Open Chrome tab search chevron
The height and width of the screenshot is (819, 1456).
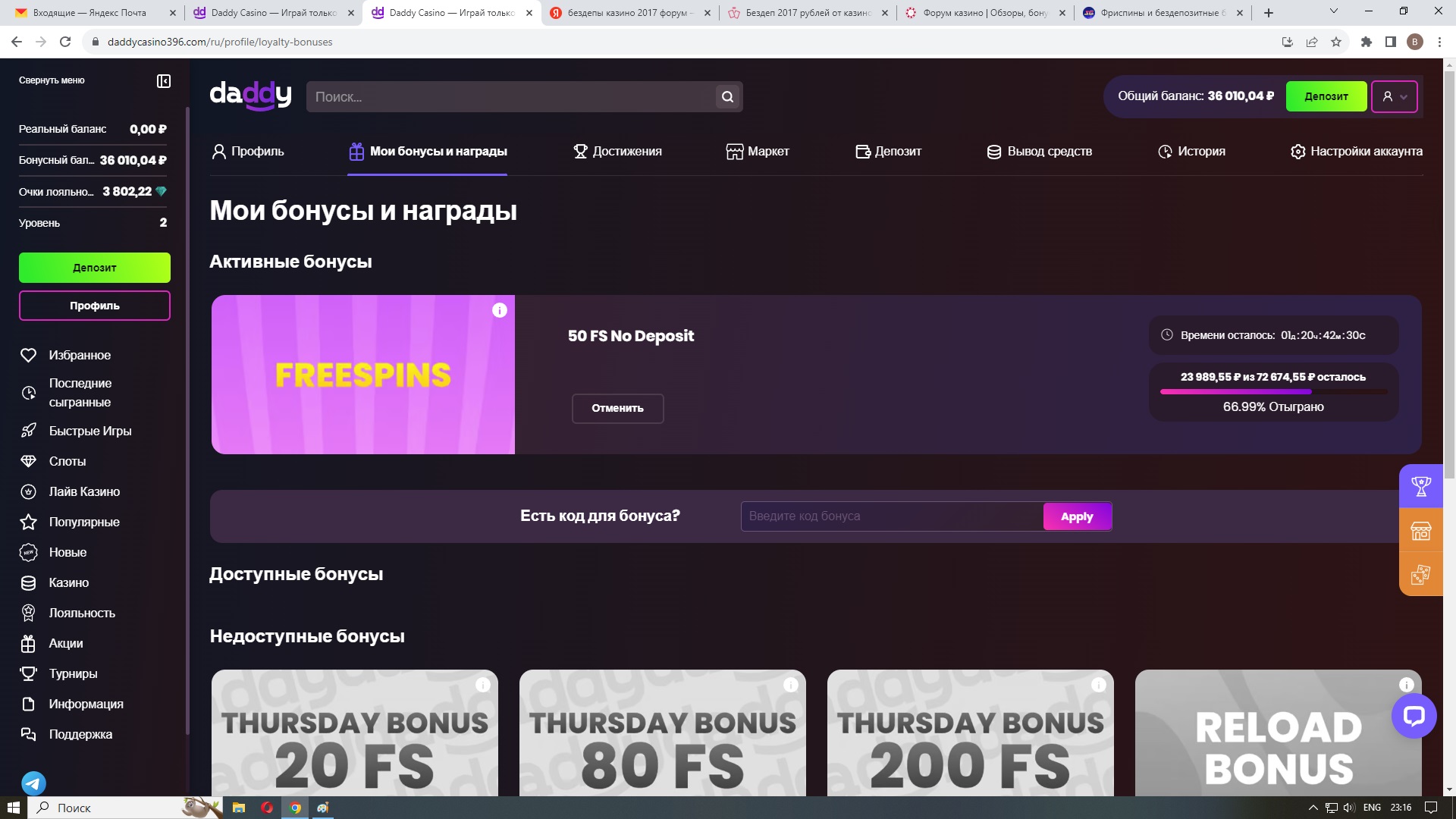(x=1333, y=11)
